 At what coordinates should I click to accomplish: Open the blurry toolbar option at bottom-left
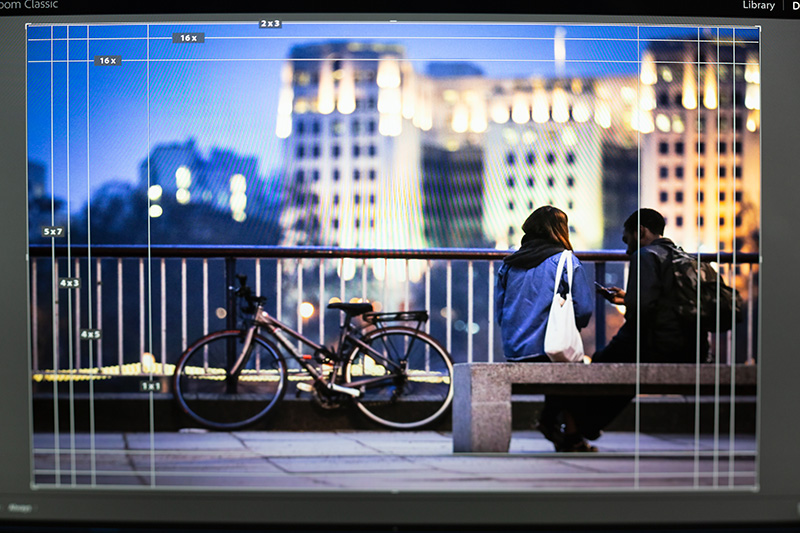click(x=19, y=508)
